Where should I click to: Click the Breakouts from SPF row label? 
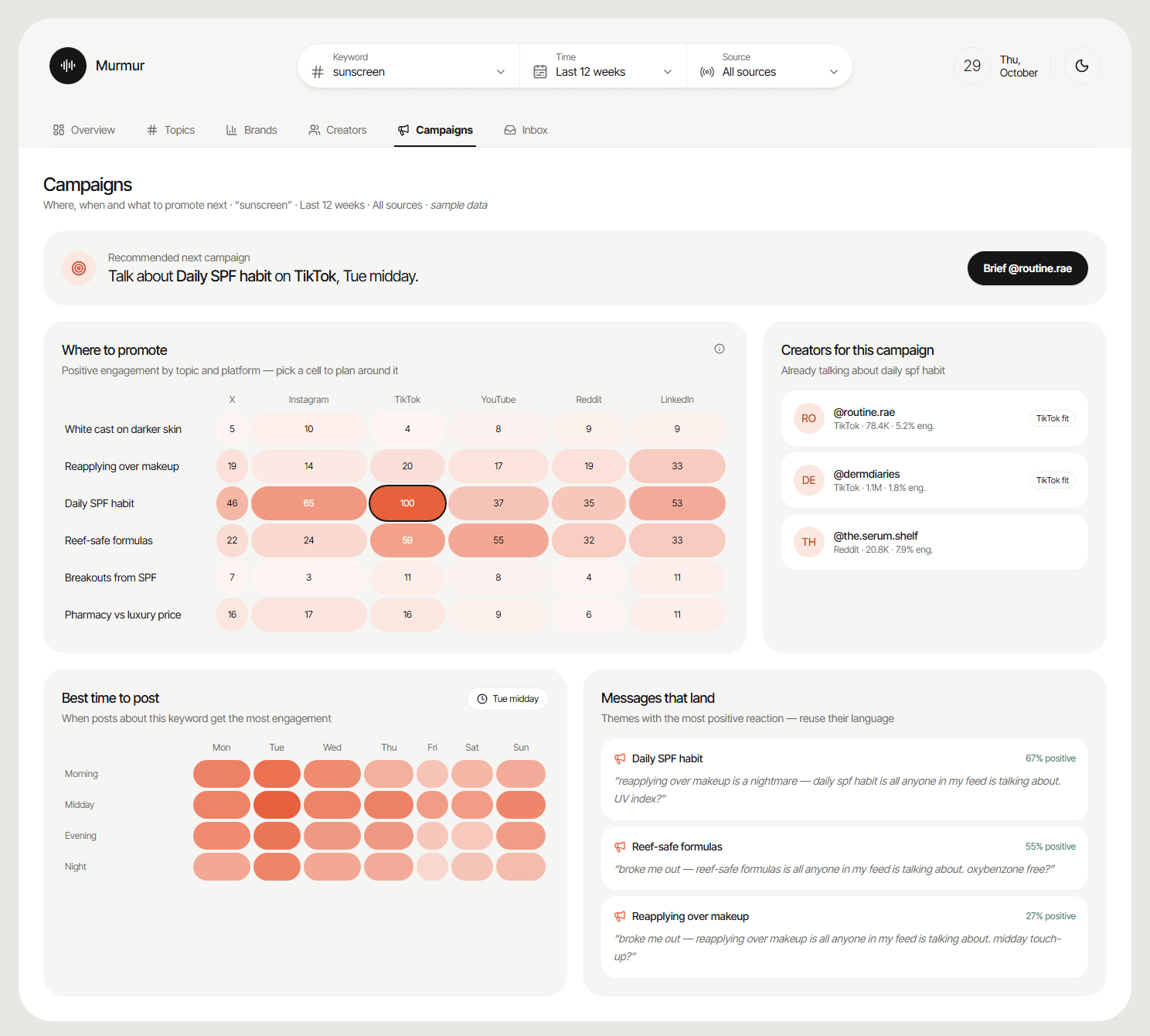[111, 578]
